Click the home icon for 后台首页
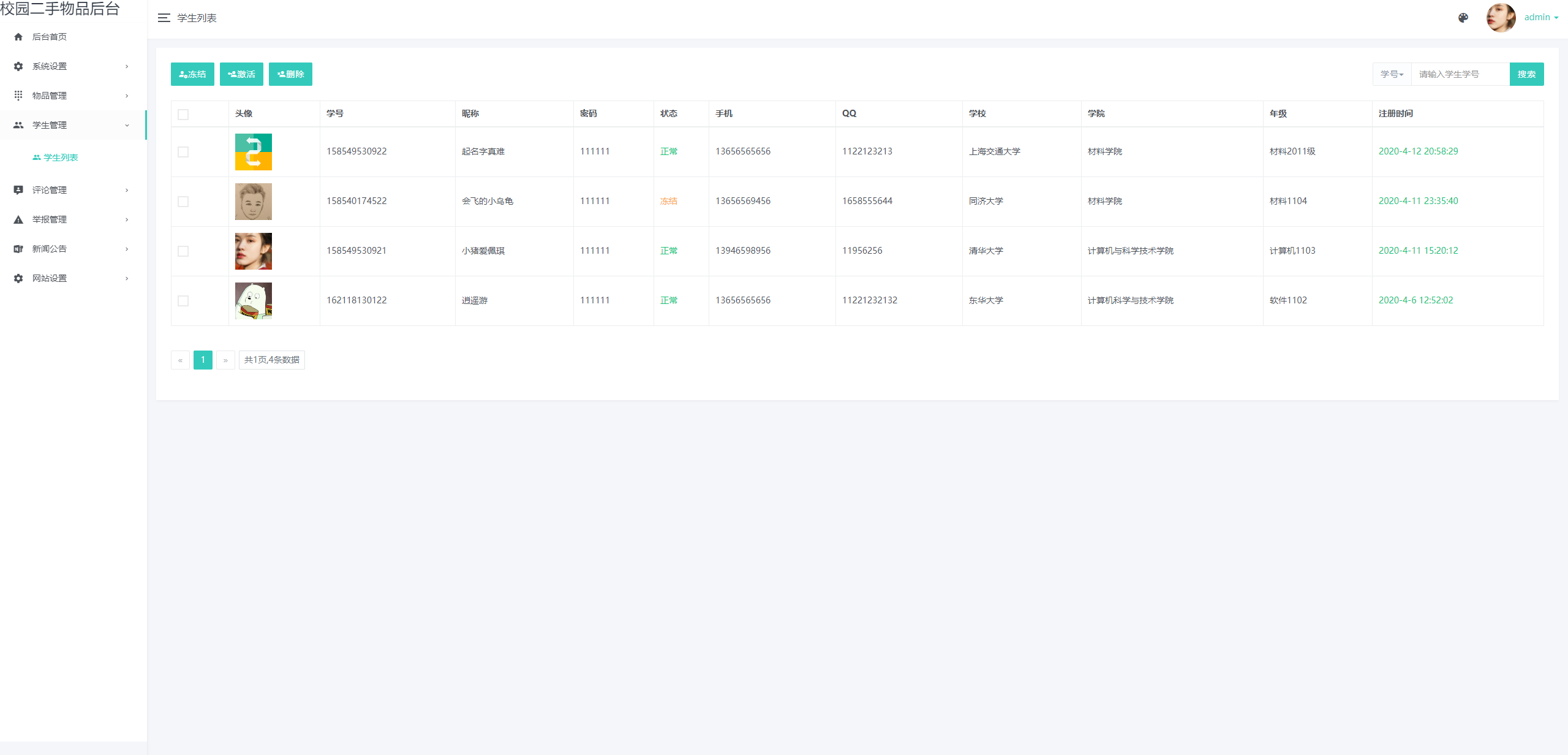The image size is (1568, 755). click(18, 37)
